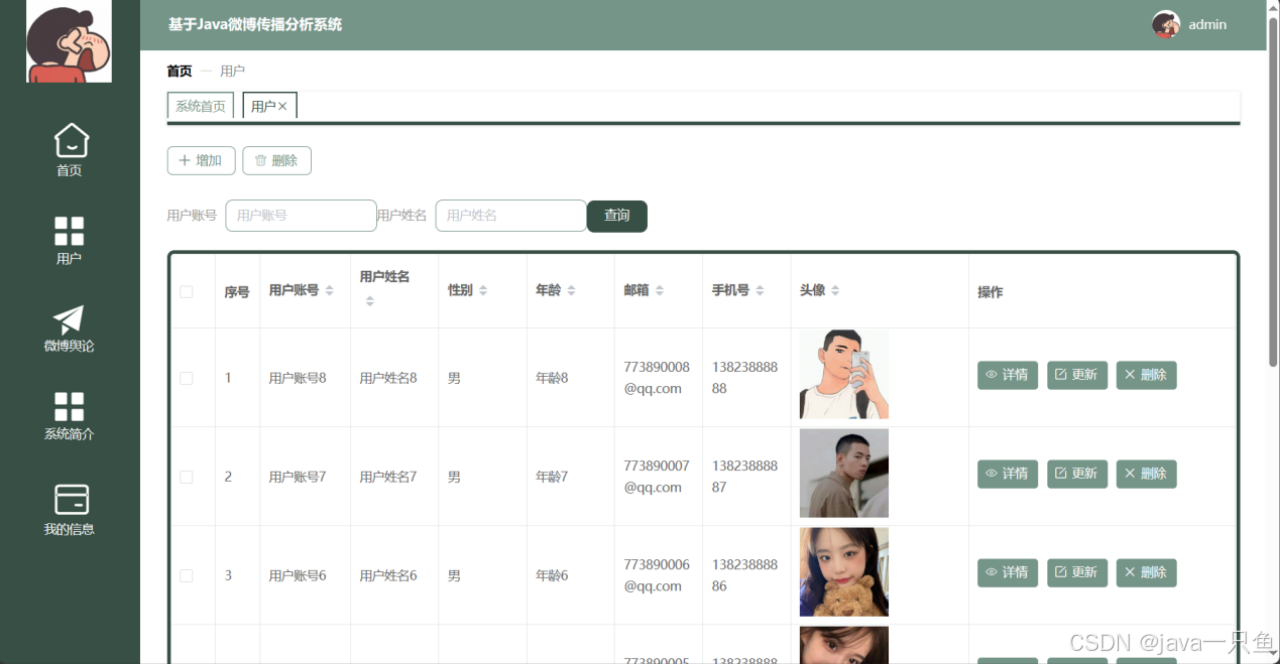
Task: Open the 系统简介 grid icon
Action: pyautogui.click(x=69, y=407)
